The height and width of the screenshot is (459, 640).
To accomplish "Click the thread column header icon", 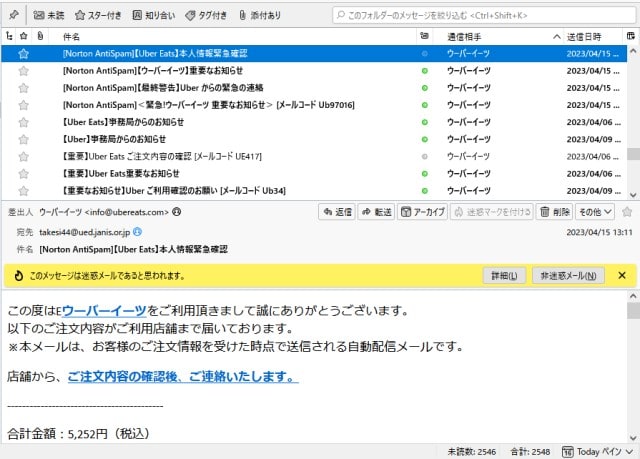I will click(x=9, y=36).
